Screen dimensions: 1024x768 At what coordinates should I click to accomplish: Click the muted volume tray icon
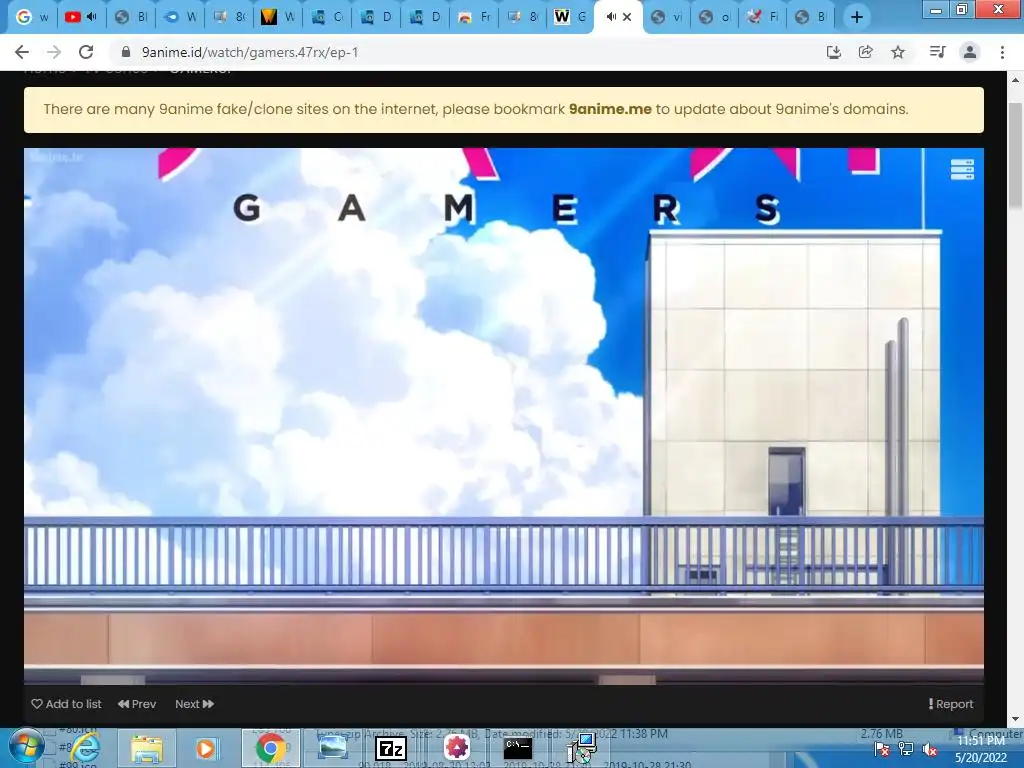[x=930, y=750]
